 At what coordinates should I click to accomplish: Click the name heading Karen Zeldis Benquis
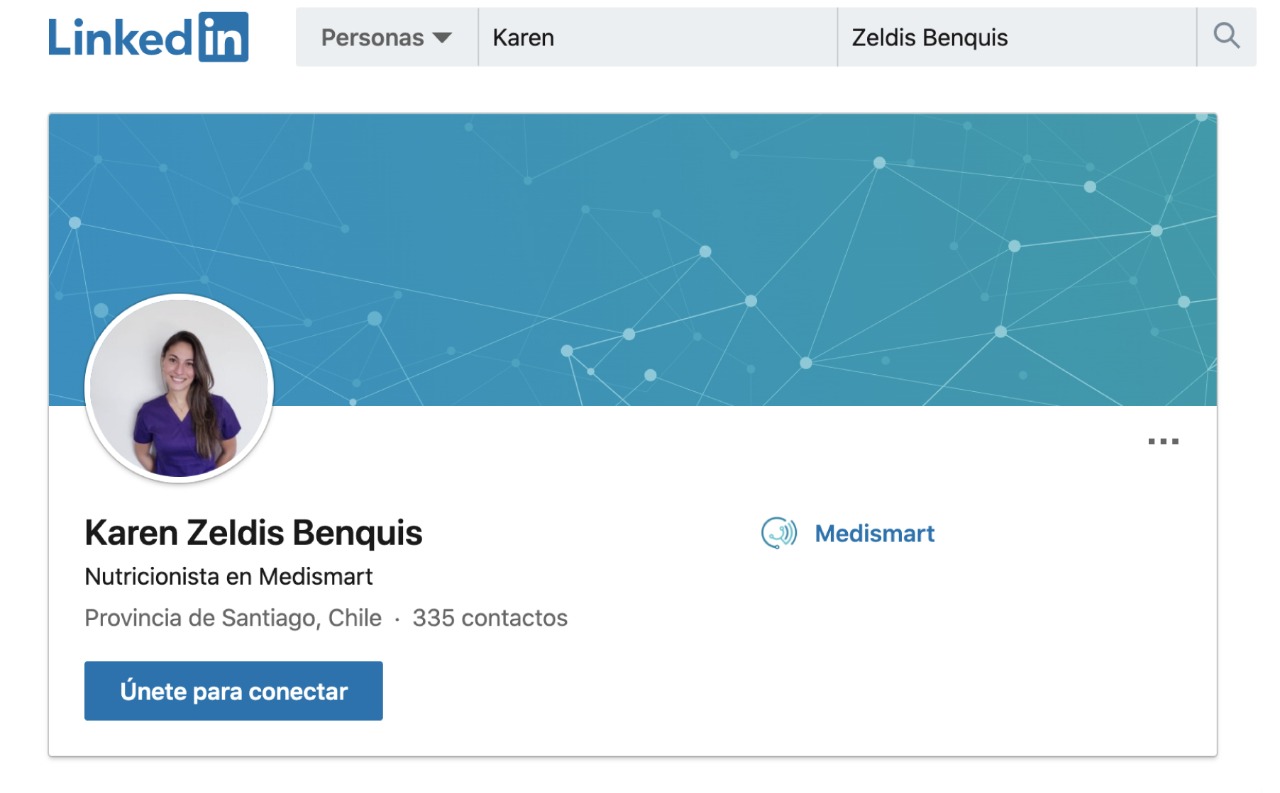click(253, 533)
